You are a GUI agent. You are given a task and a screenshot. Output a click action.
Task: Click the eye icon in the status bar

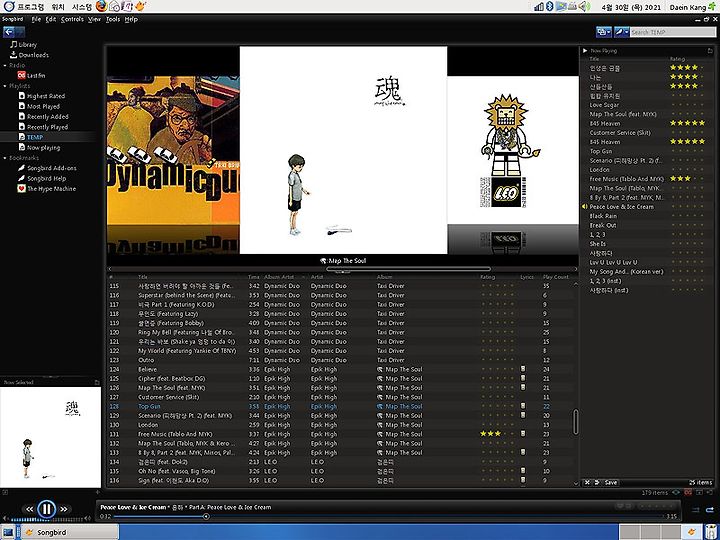(676, 492)
